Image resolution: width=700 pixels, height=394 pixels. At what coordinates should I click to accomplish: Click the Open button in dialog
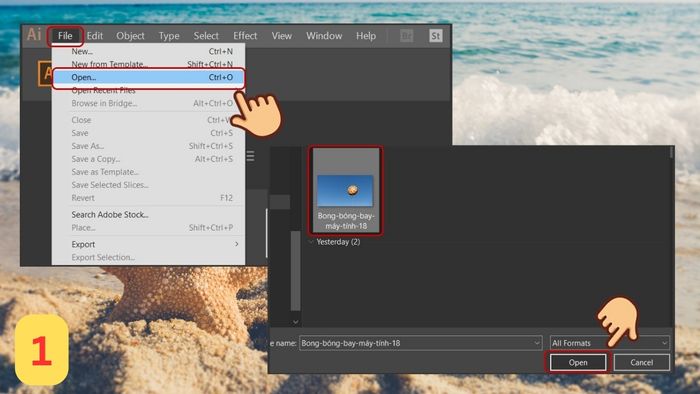click(x=578, y=362)
